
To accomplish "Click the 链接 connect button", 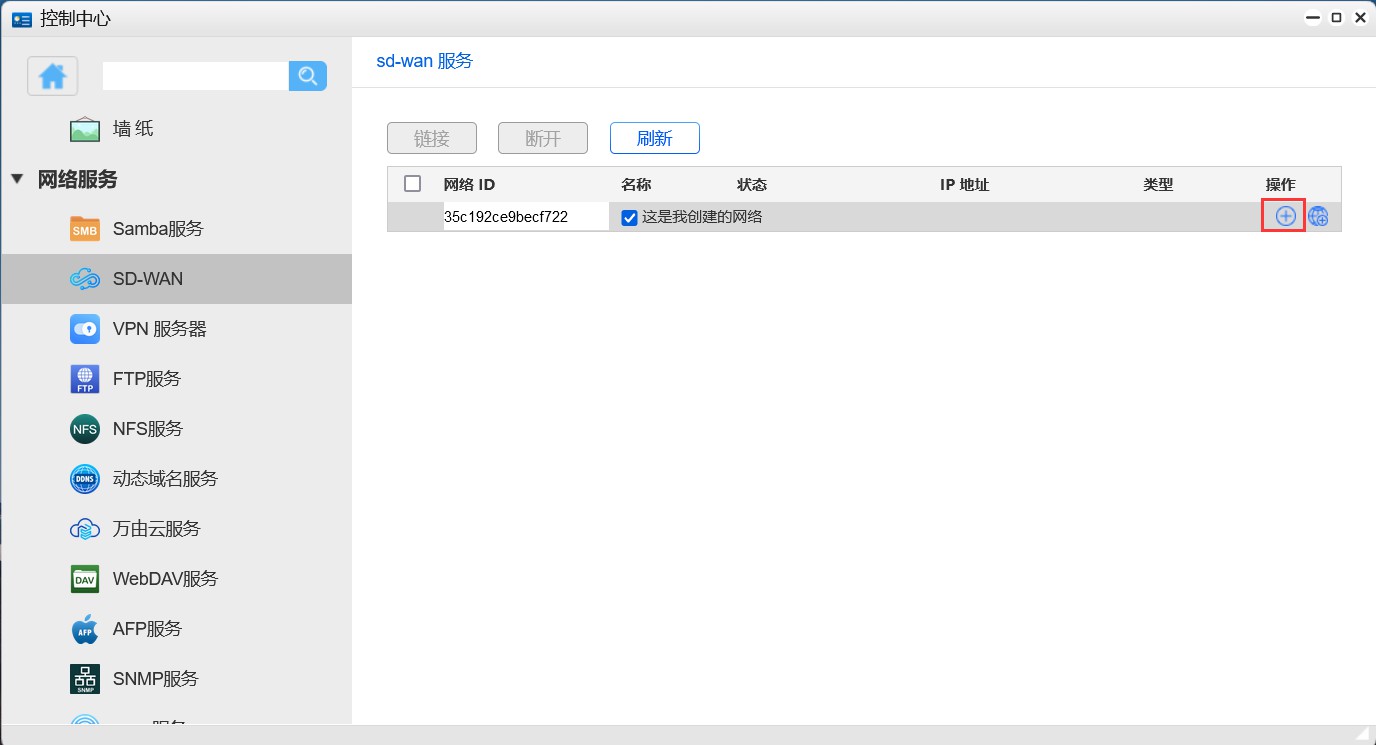I will pyautogui.click(x=431, y=138).
